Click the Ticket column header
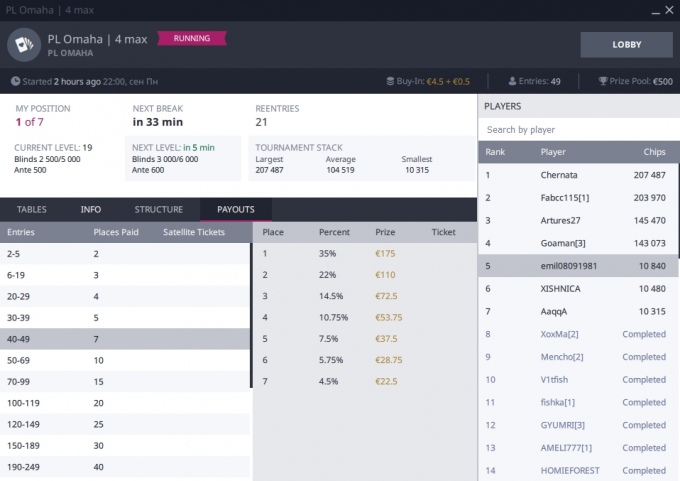 (443, 232)
